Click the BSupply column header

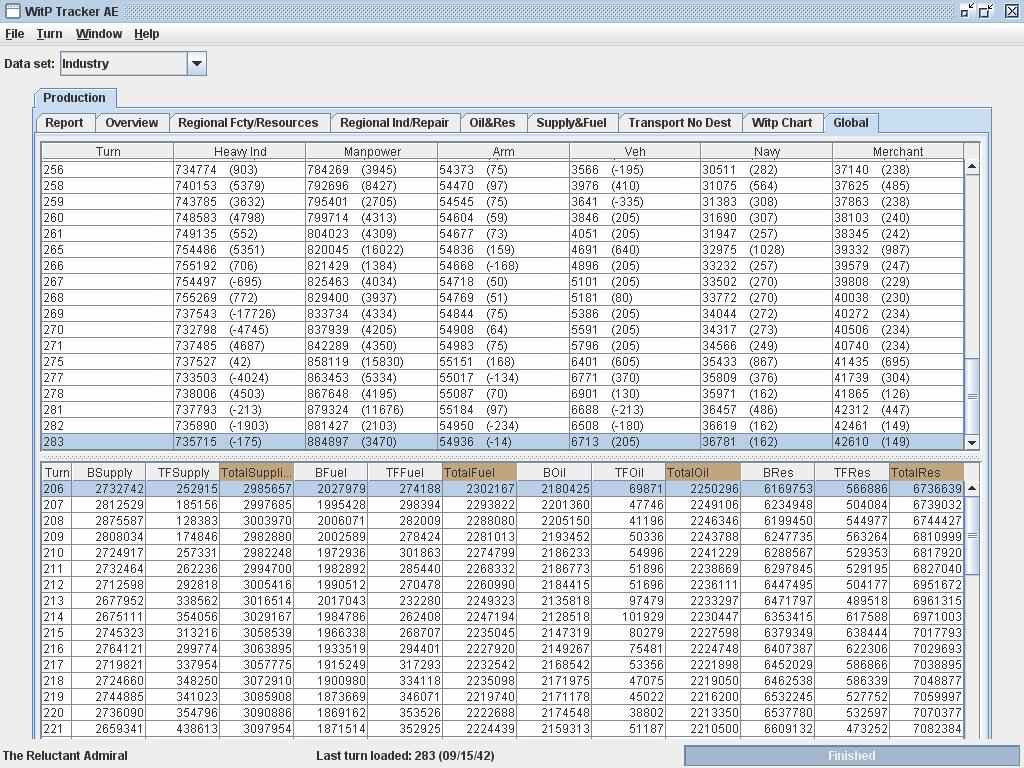[109, 472]
